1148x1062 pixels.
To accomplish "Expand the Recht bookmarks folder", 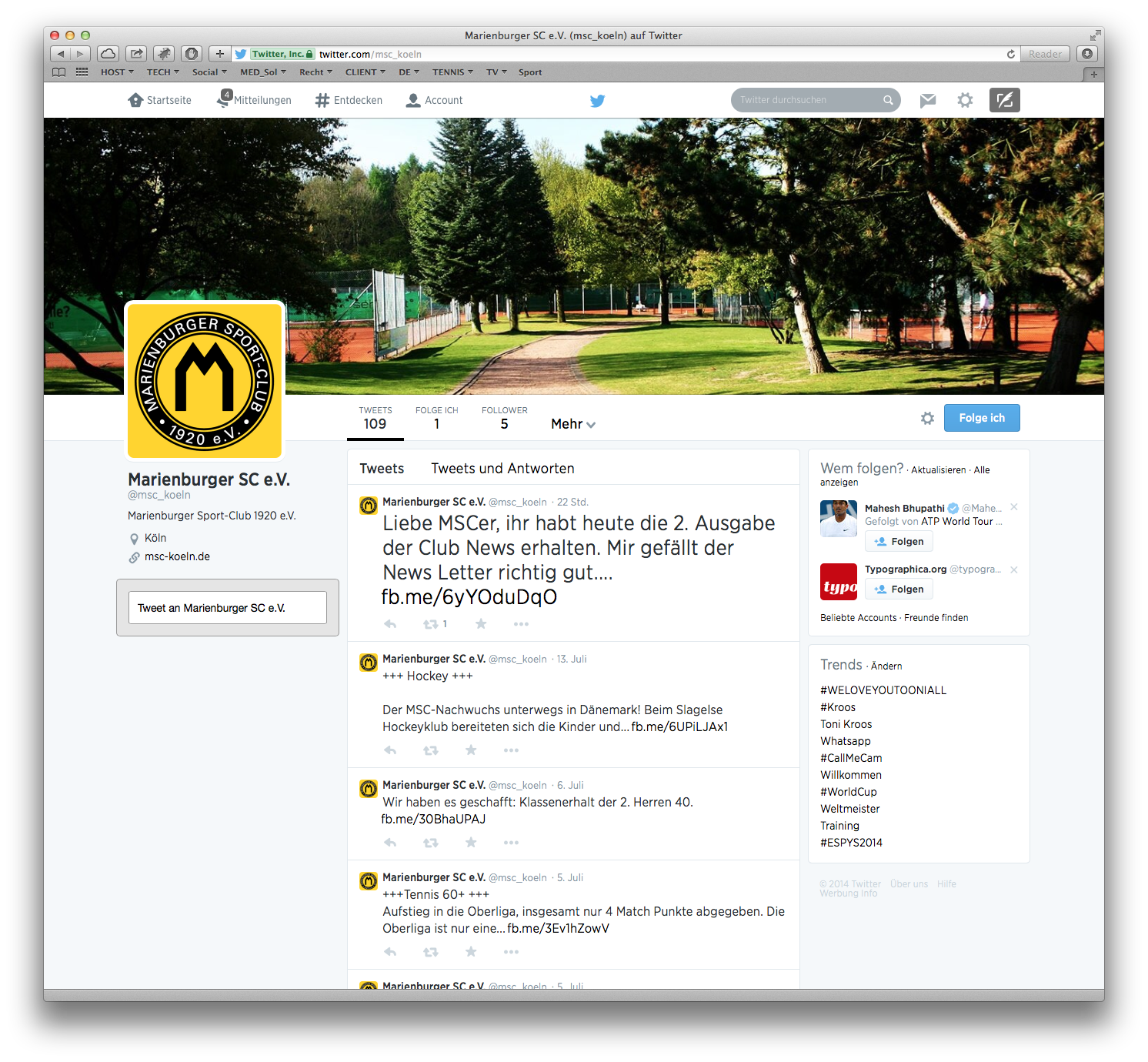I will 316,72.
